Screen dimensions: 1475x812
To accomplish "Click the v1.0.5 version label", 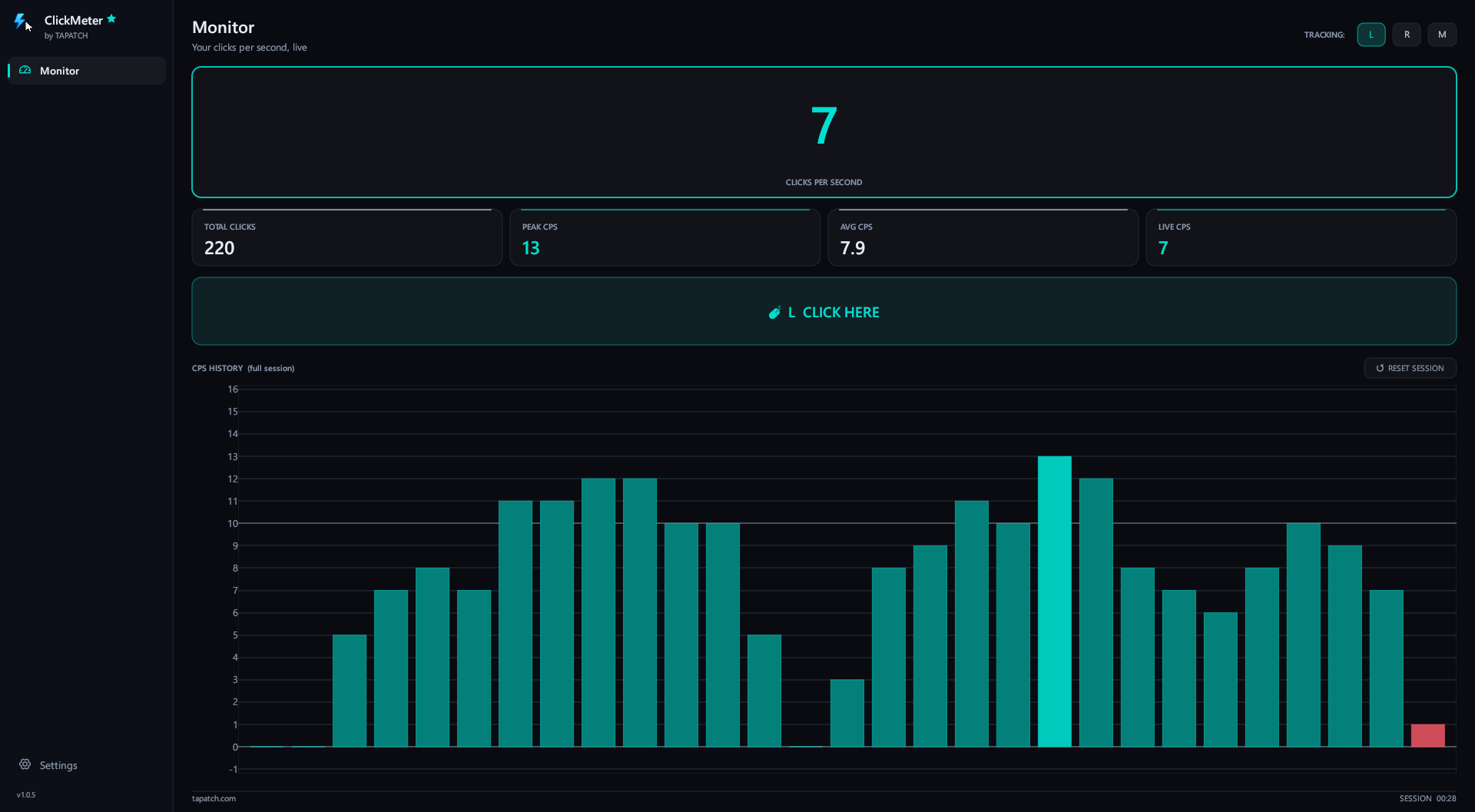I will tap(26, 795).
